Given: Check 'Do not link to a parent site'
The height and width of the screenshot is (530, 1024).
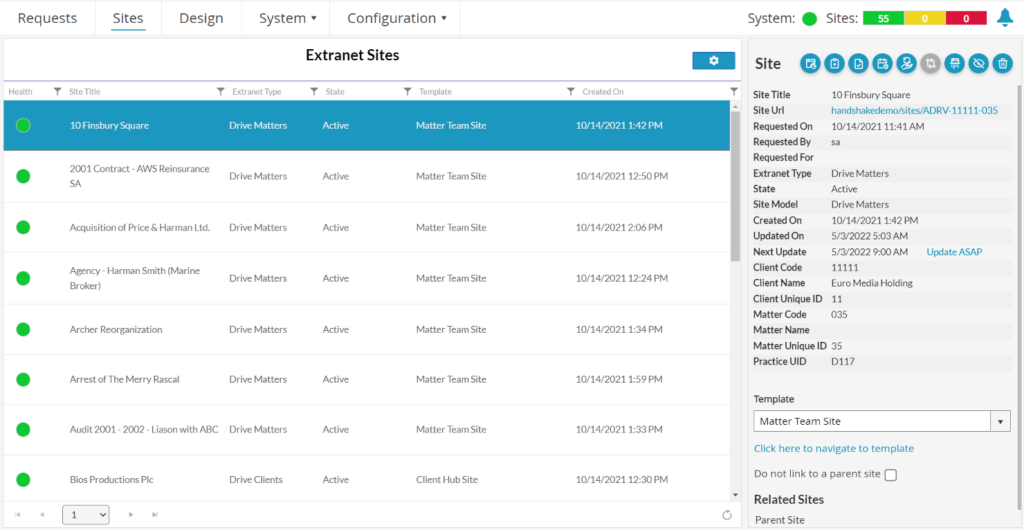Looking at the screenshot, I should click(890, 475).
